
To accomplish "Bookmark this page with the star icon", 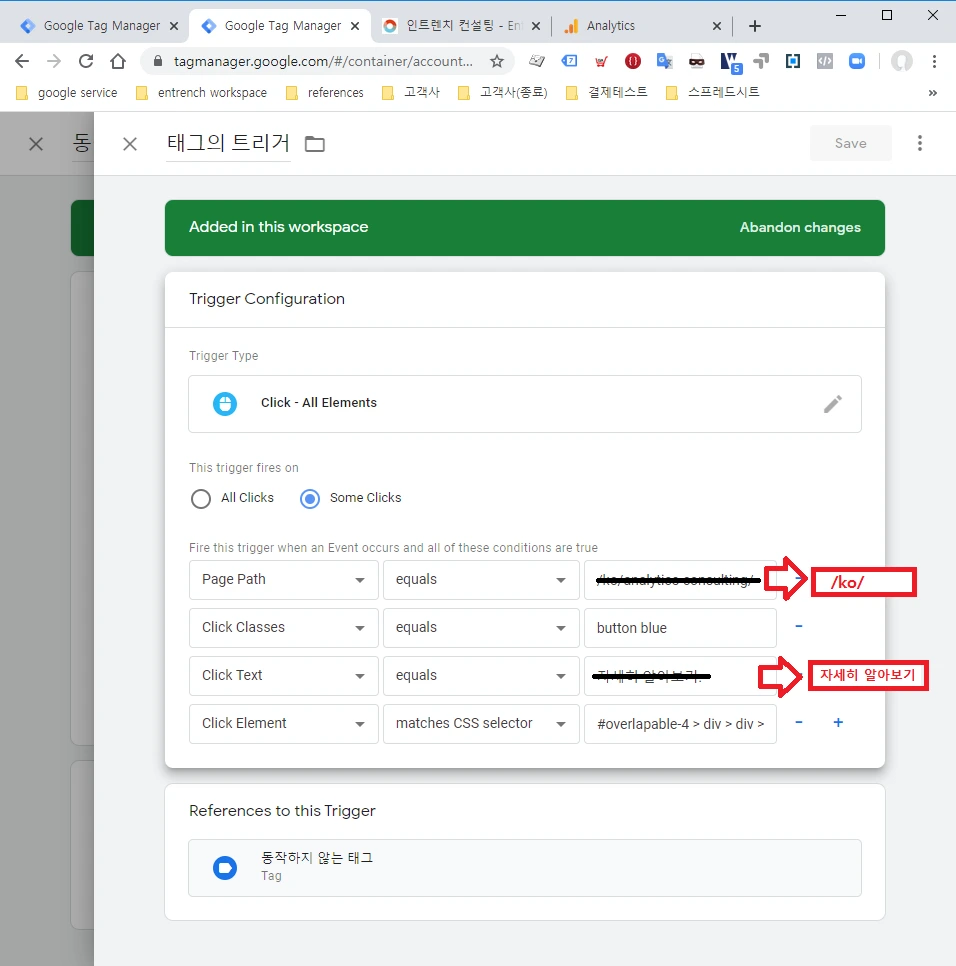I will click(x=497, y=61).
